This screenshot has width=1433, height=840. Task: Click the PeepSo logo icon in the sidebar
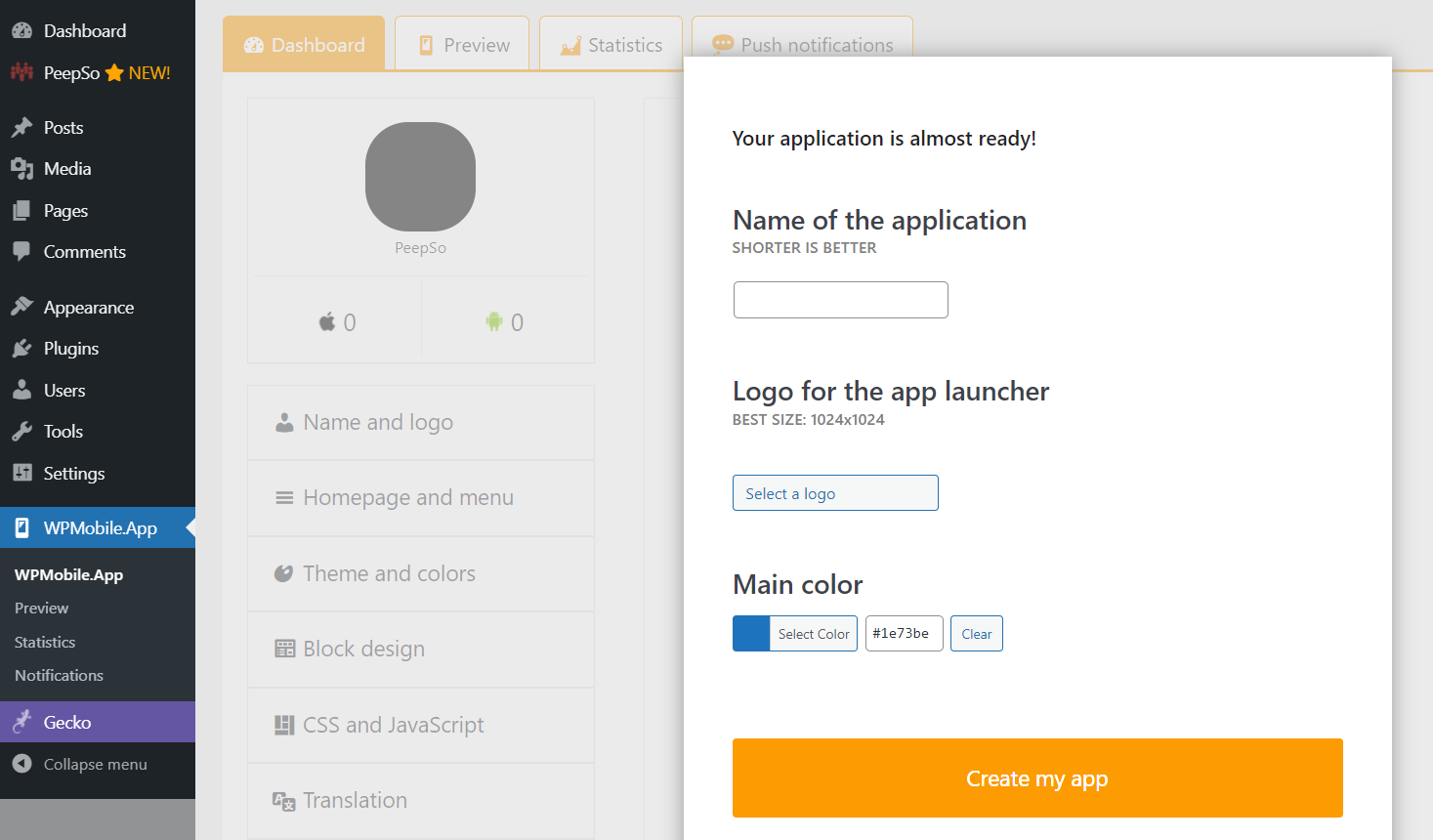tap(21, 72)
